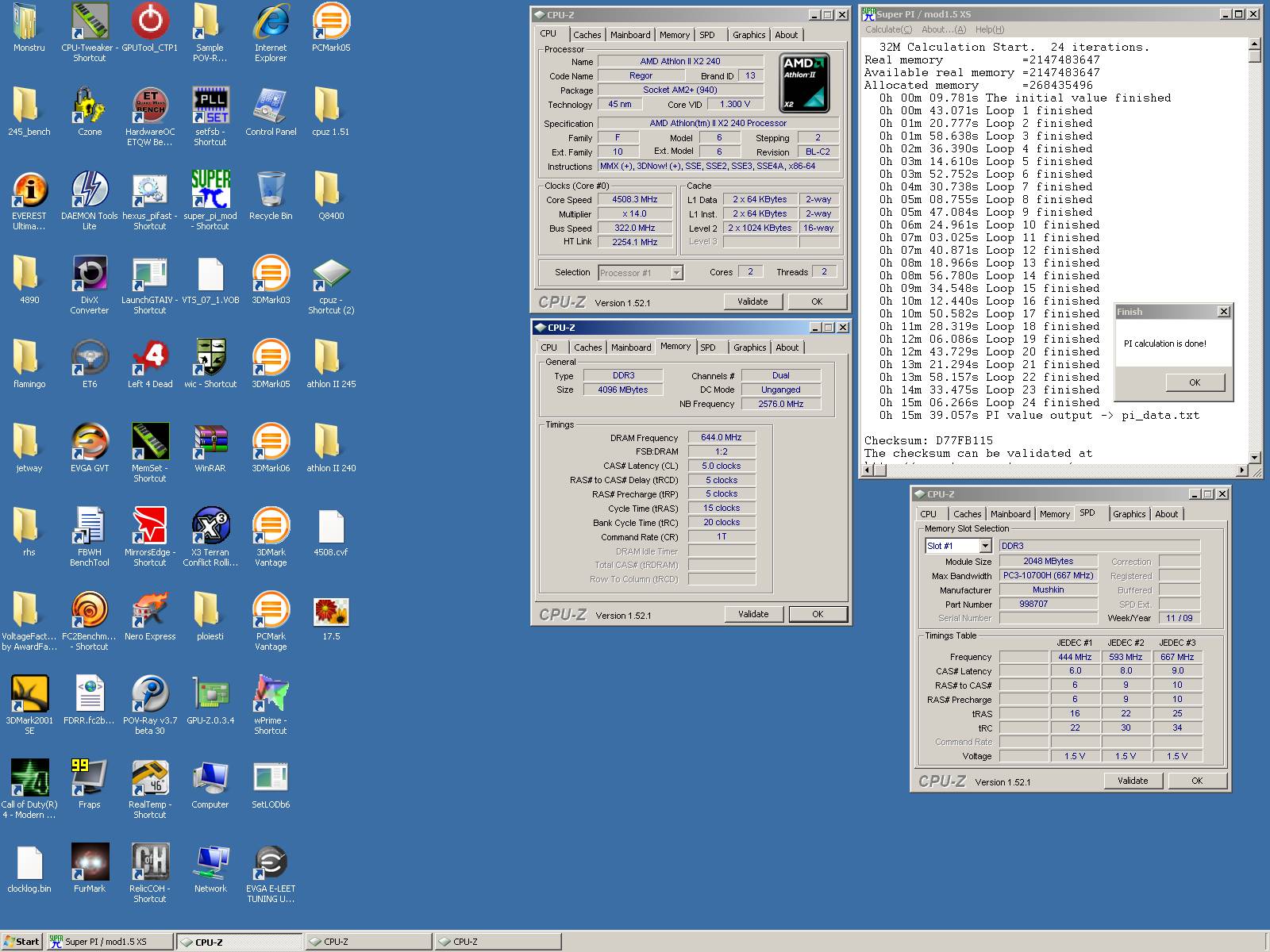Click the Core Speed value field
Image resolution: width=1270 pixels, height=952 pixels.
pyautogui.click(x=634, y=200)
